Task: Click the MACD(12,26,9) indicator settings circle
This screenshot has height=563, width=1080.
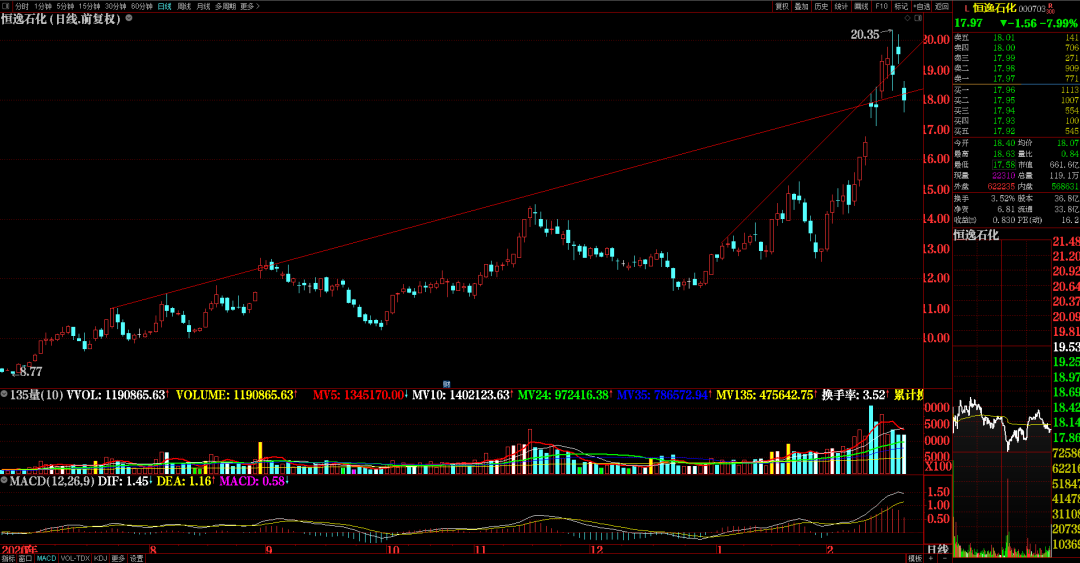Action: pyautogui.click(x=4, y=480)
